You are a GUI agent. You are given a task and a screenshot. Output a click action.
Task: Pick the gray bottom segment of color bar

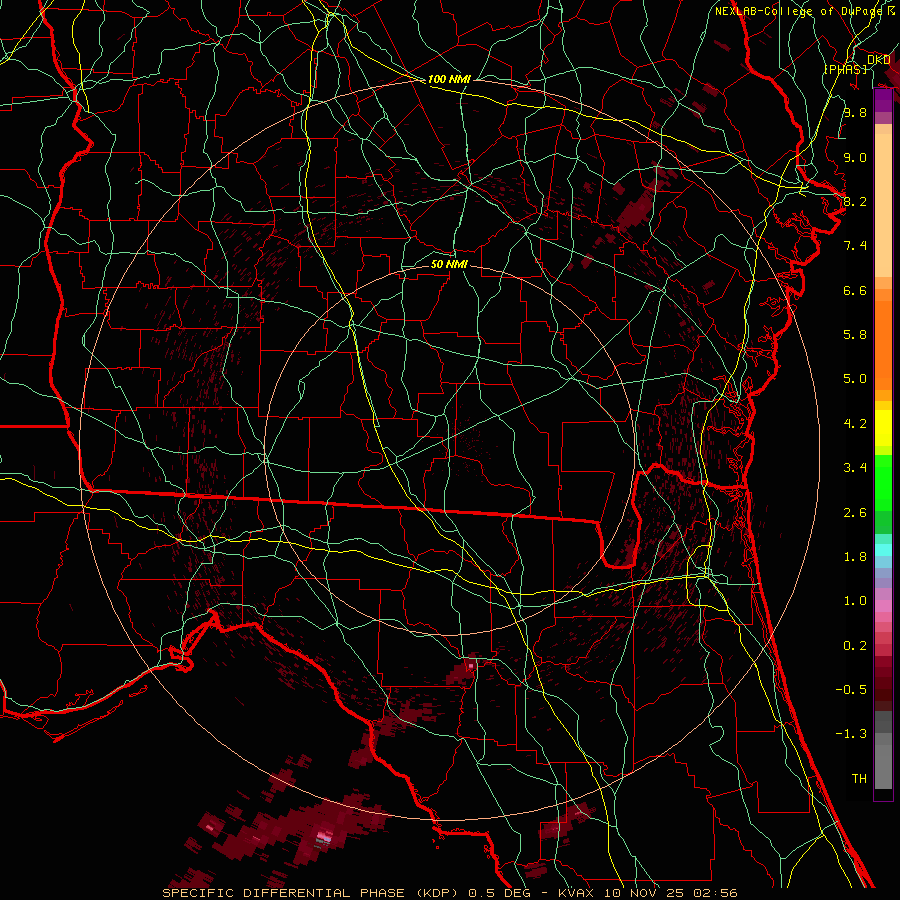pyautogui.click(x=883, y=761)
